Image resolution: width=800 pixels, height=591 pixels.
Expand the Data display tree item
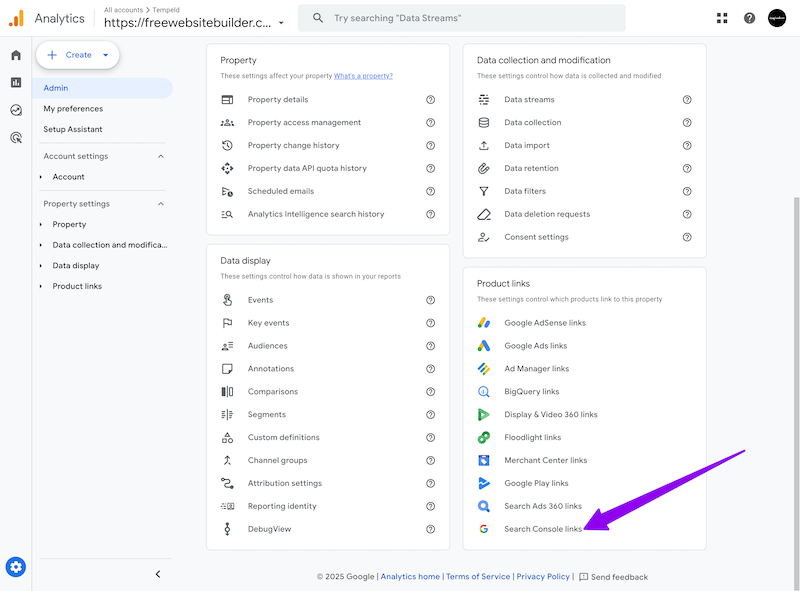coord(41,265)
